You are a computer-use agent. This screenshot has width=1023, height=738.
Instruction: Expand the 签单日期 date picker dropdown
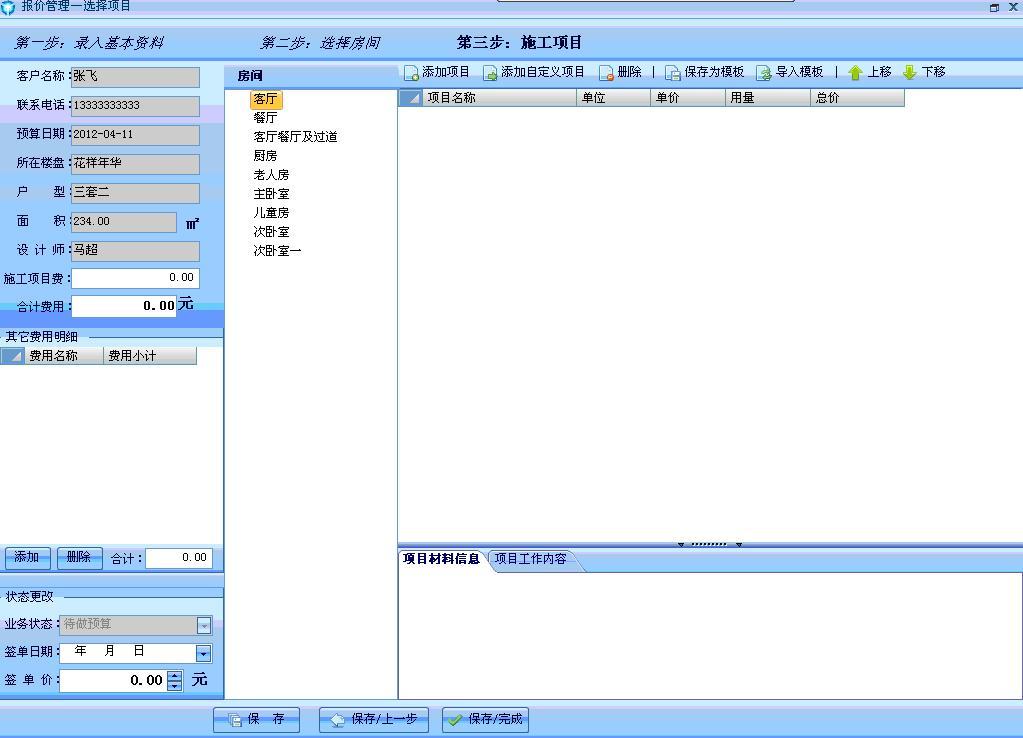coord(203,652)
